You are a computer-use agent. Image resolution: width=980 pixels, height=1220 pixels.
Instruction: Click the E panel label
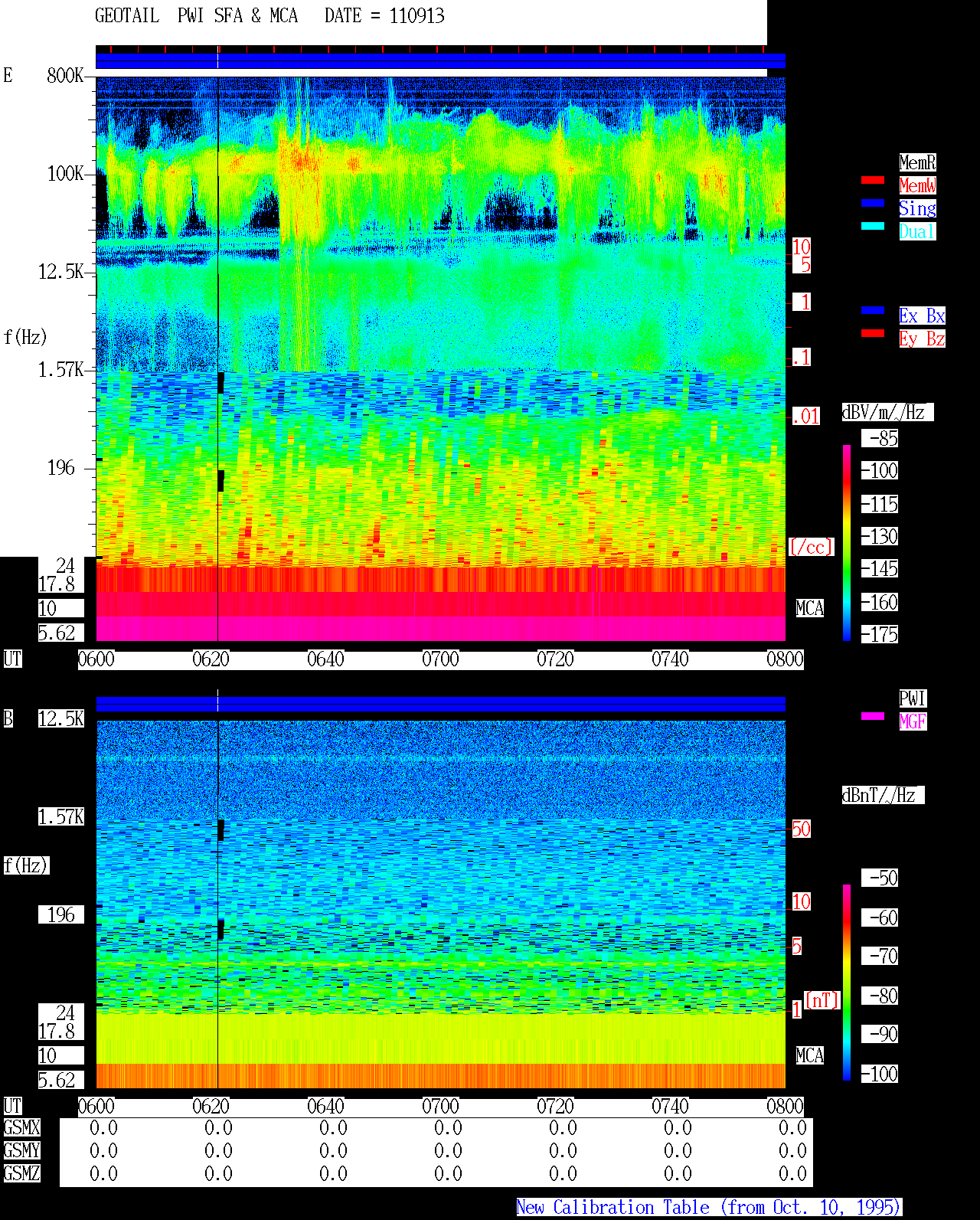tap(8, 75)
